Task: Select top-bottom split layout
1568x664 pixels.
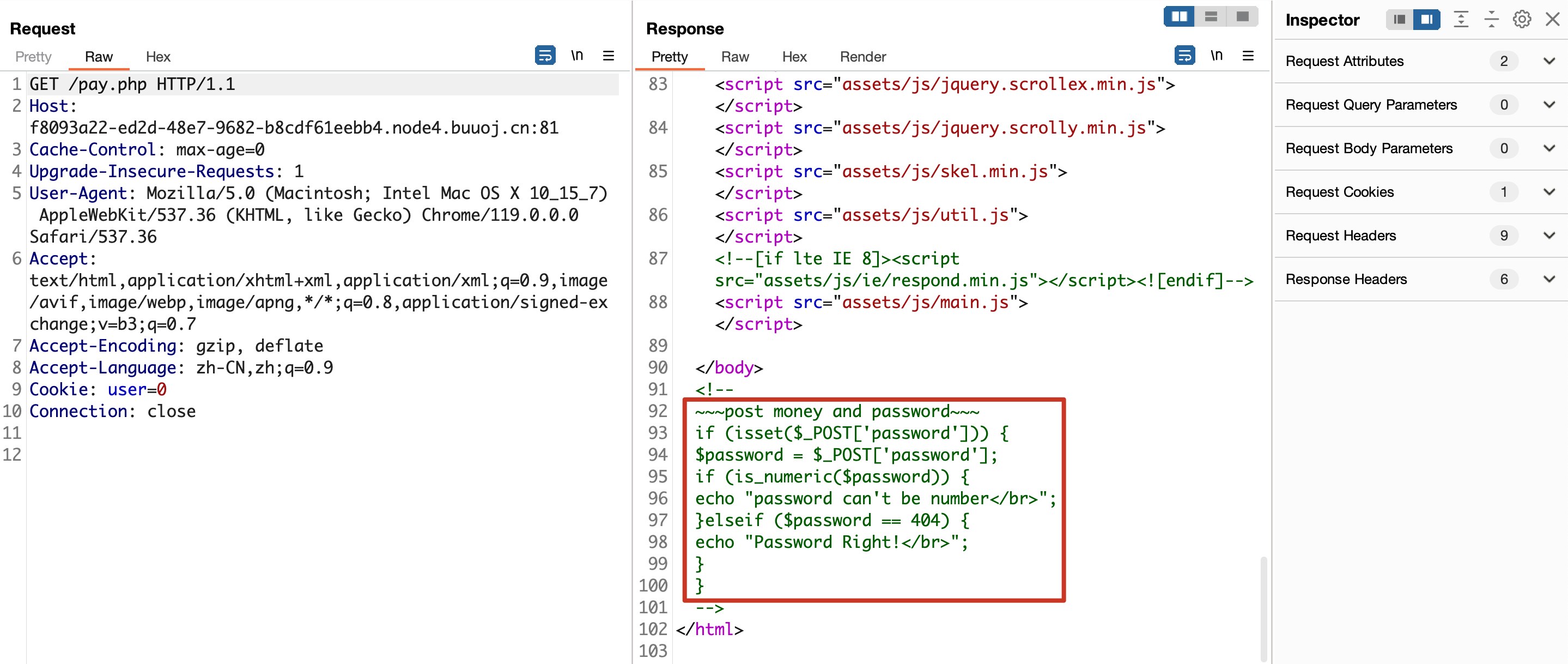Action: pos(1211,16)
